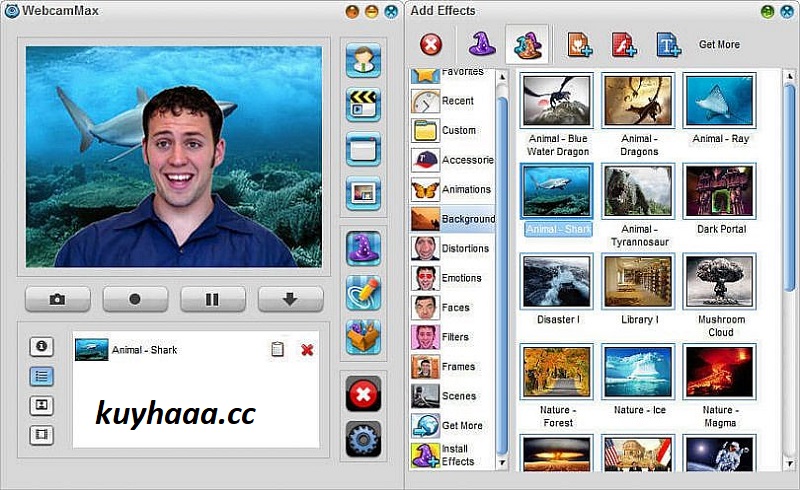Choose the Nature - Ice thumbnail
This screenshot has width=800, height=490.
(638, 372)
